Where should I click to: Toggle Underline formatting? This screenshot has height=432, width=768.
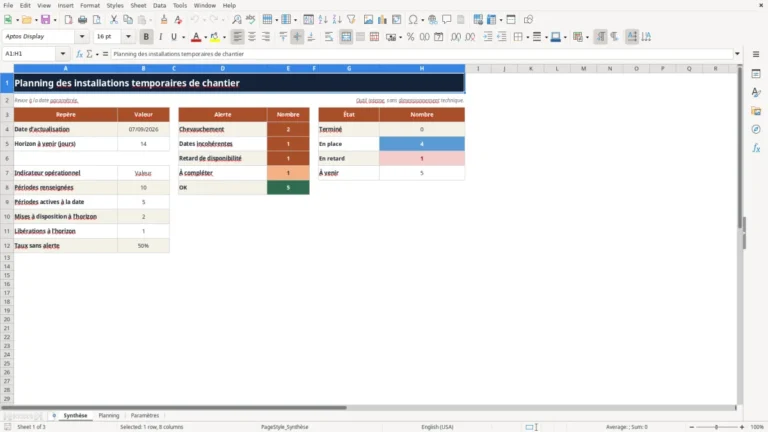click(173, 37)
